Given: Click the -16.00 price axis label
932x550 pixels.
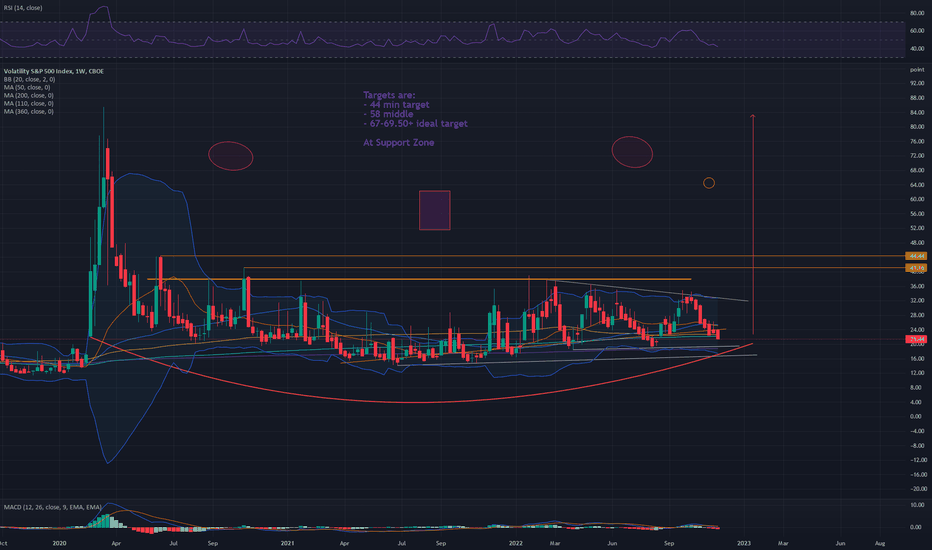Looking at the screenshot, I should pyautogui.click(x=917, y=475).
